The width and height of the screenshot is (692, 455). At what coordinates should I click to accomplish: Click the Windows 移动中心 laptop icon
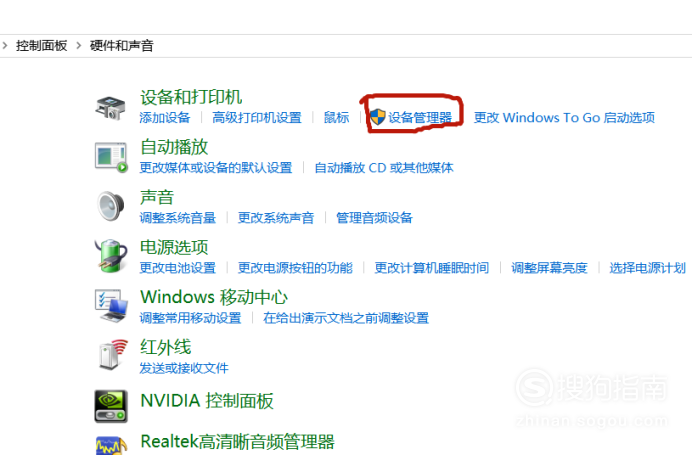pyautogui.click(x=111, y=306)
